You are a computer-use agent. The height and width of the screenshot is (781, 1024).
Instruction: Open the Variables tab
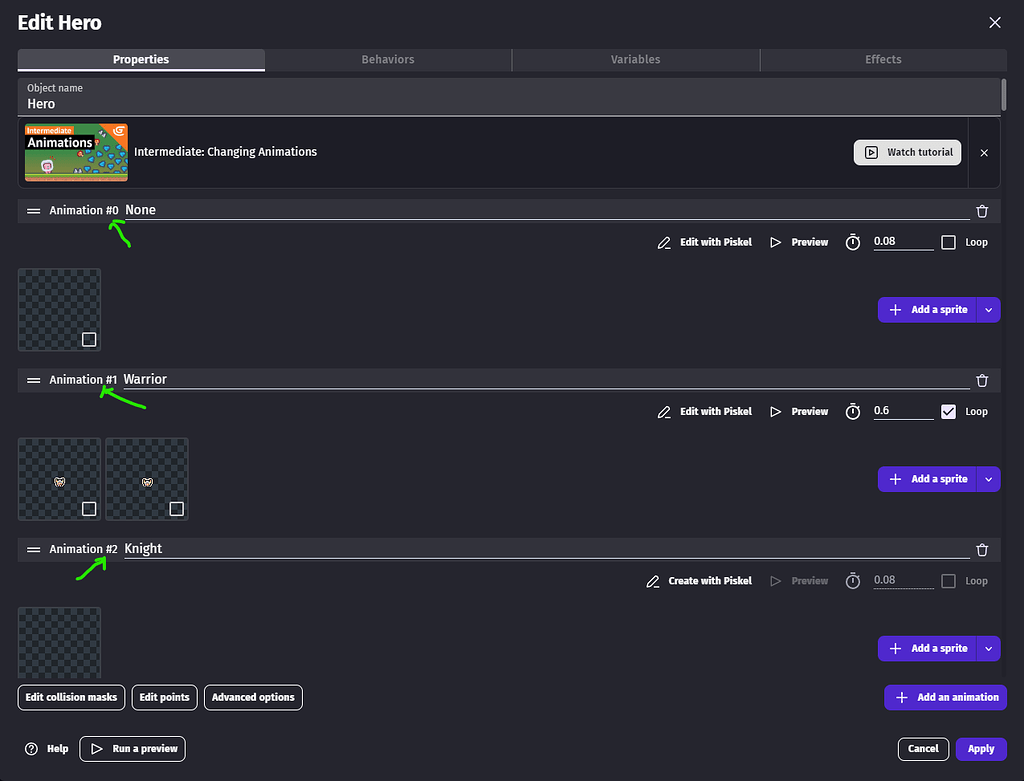pos(635,59)
